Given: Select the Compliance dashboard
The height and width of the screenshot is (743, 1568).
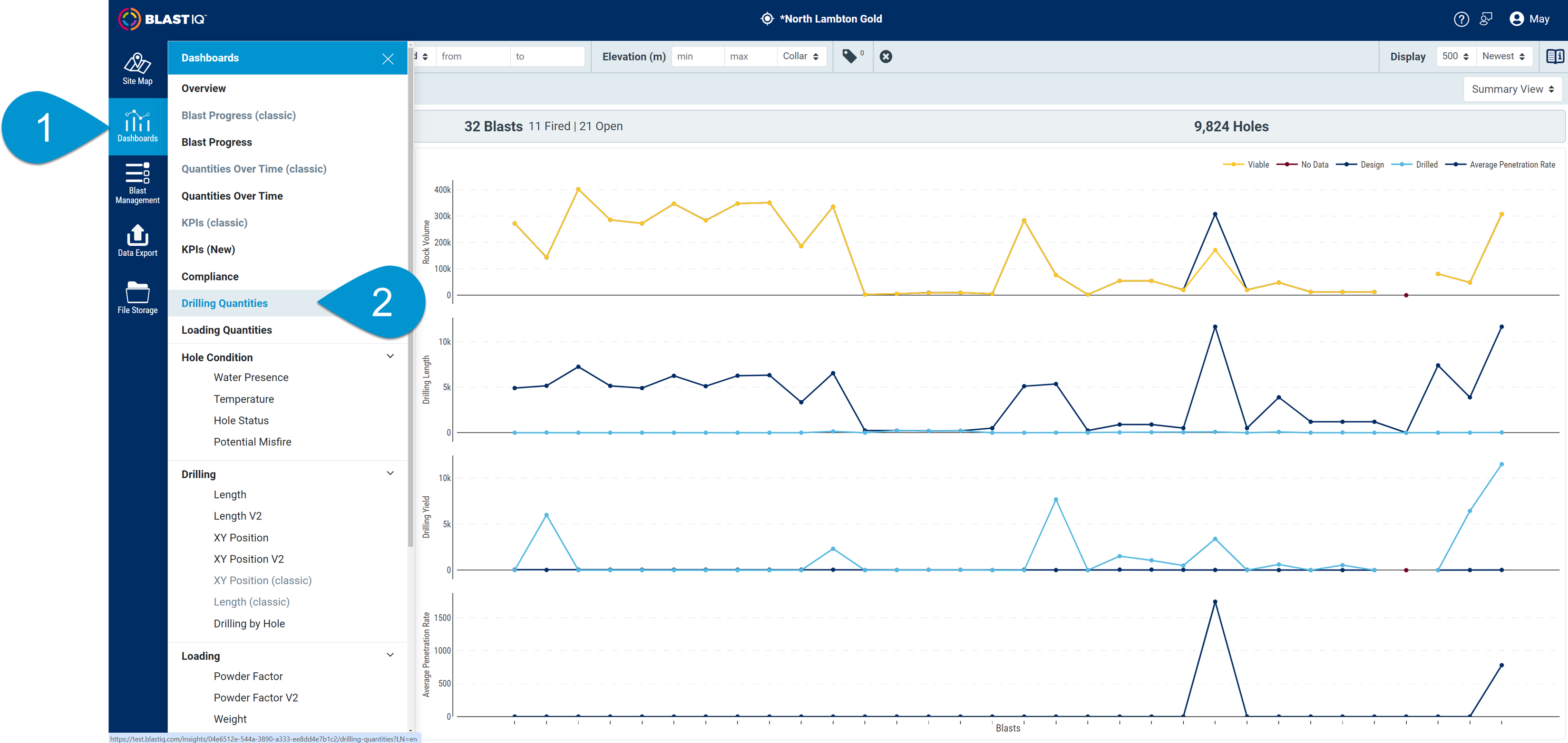Looking at the screenshot, I should [x=210, y=276].
